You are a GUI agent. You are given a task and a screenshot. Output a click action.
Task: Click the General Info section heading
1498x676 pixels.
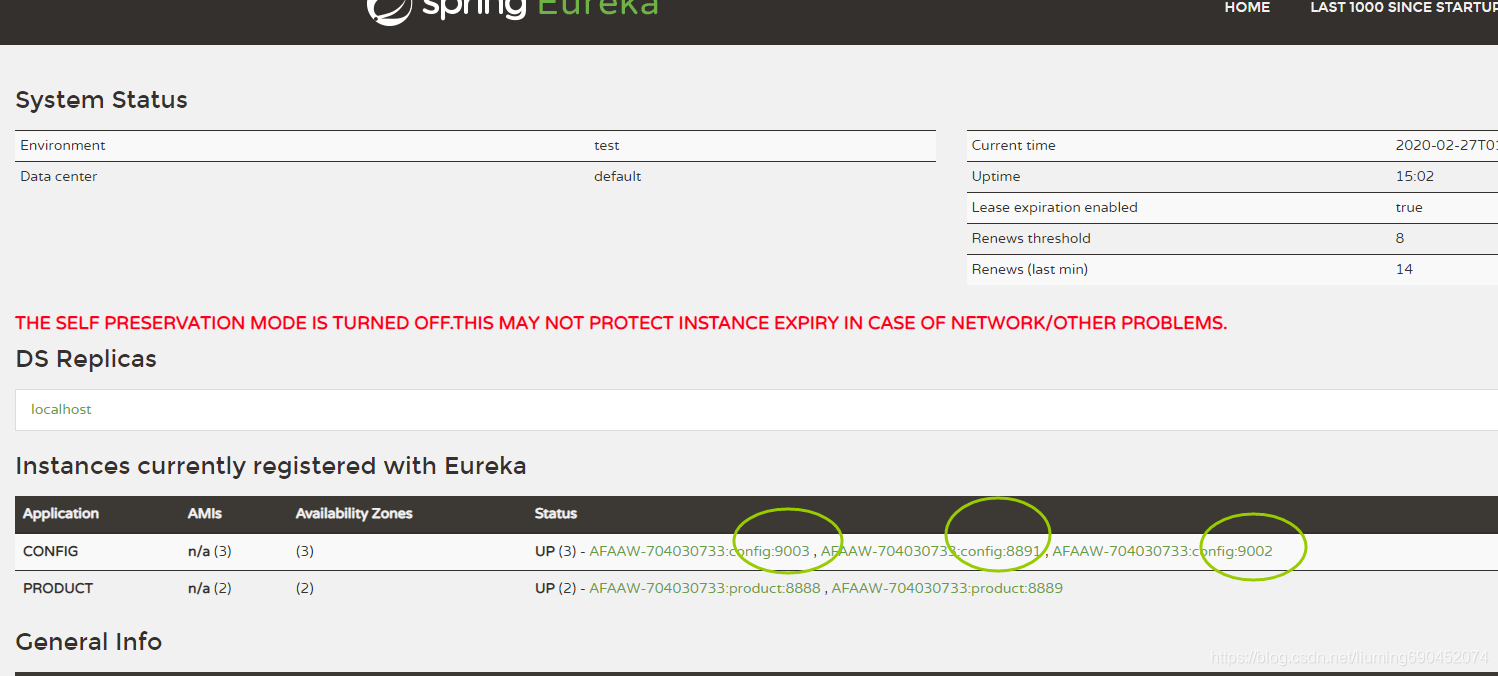(x=88, y=641)
